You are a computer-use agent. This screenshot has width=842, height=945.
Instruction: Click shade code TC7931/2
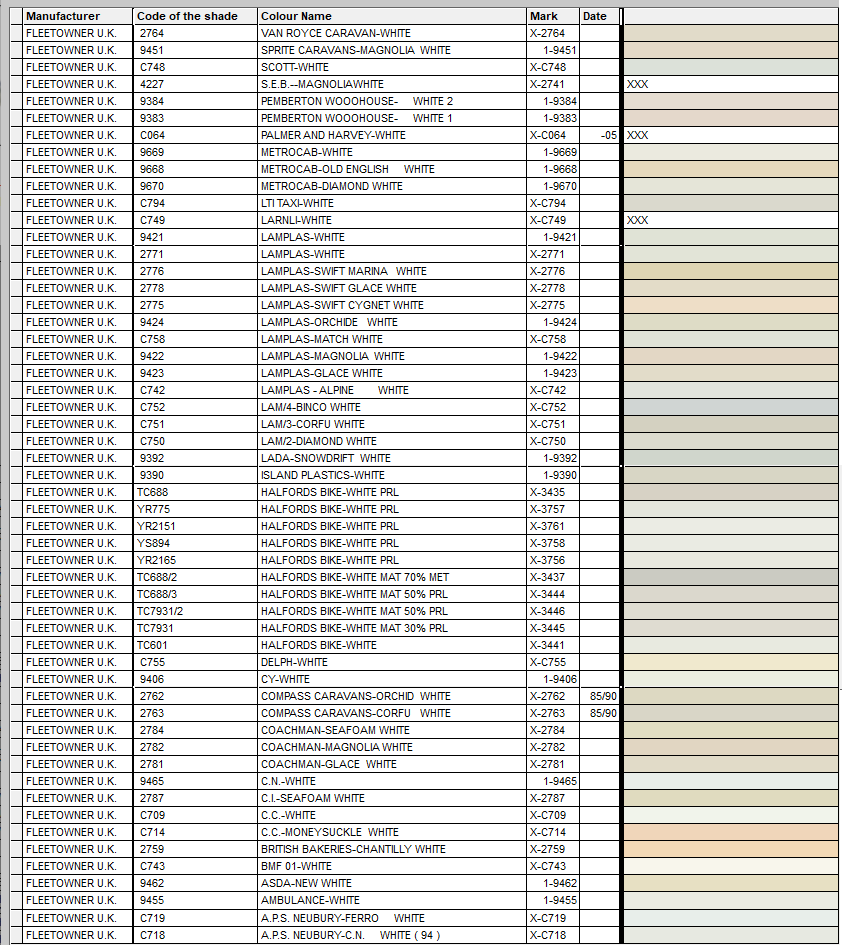(160, 611)
